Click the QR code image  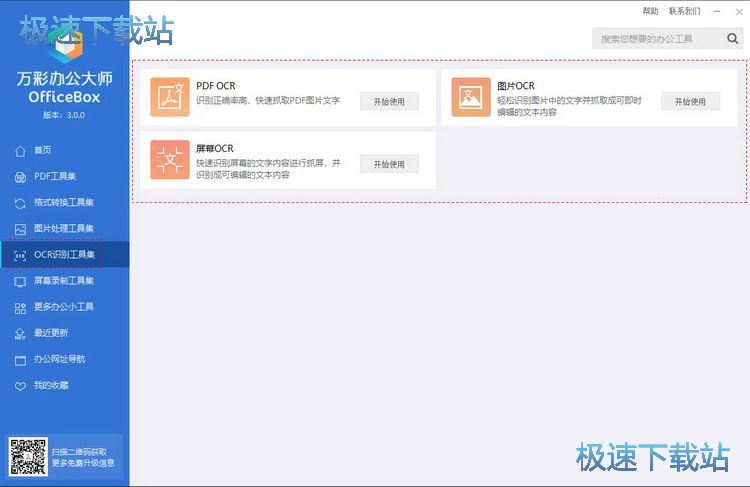[28, 456]
